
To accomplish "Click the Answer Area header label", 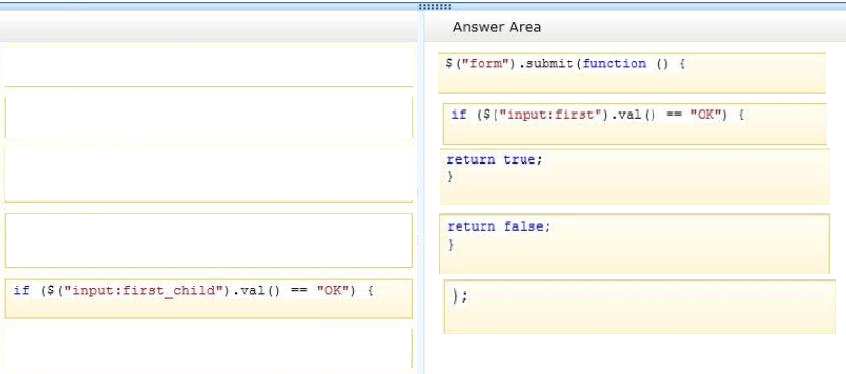I will click(496, 27).
